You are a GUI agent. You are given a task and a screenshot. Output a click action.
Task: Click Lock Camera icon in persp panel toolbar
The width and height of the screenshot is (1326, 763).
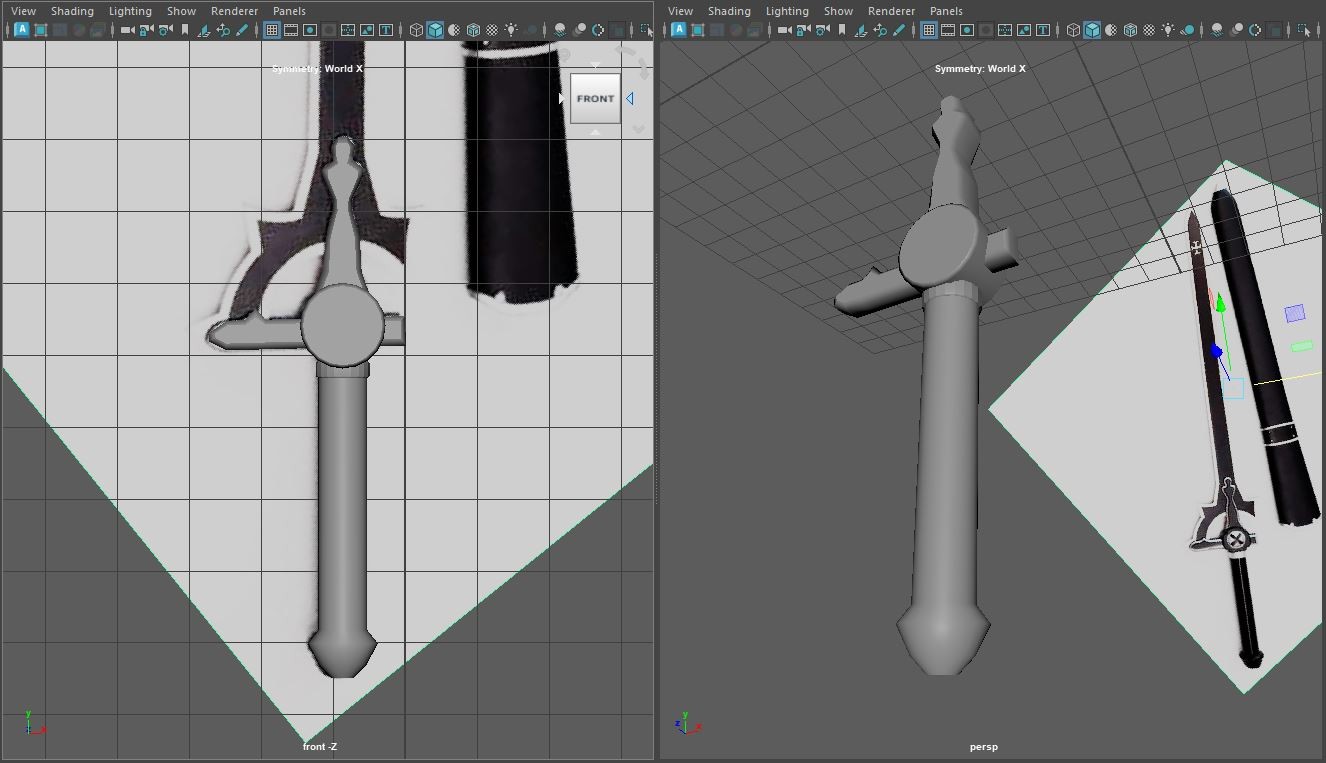pyautogui.click(x=802, y=30)
